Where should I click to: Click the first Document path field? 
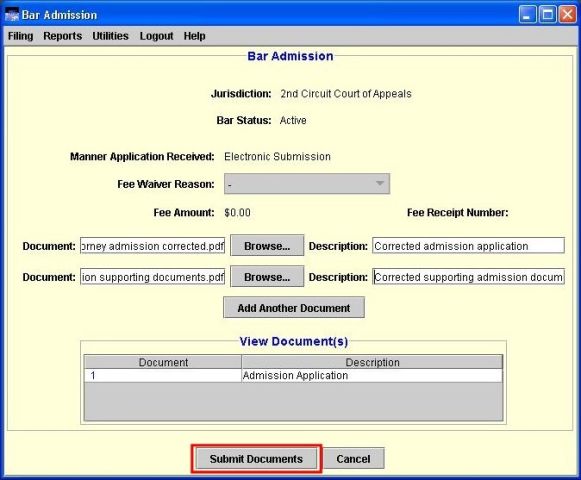(x=152, y=246)
